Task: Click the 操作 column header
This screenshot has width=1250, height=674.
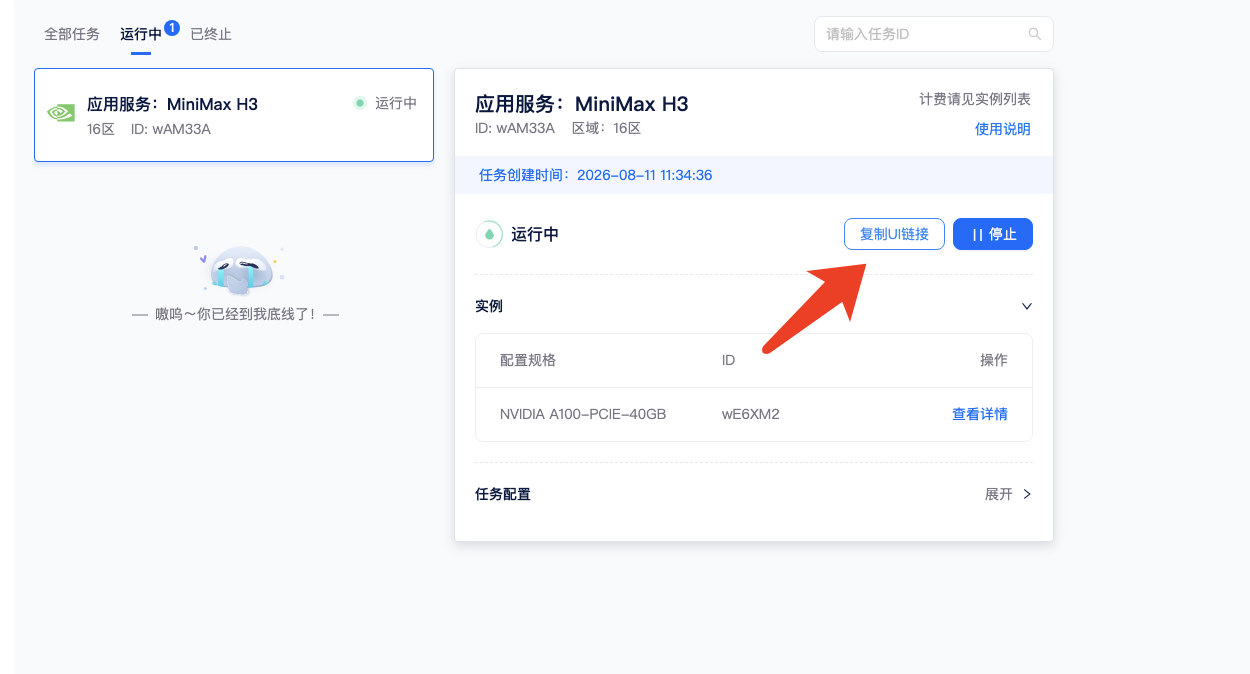Action: [994, 360]
